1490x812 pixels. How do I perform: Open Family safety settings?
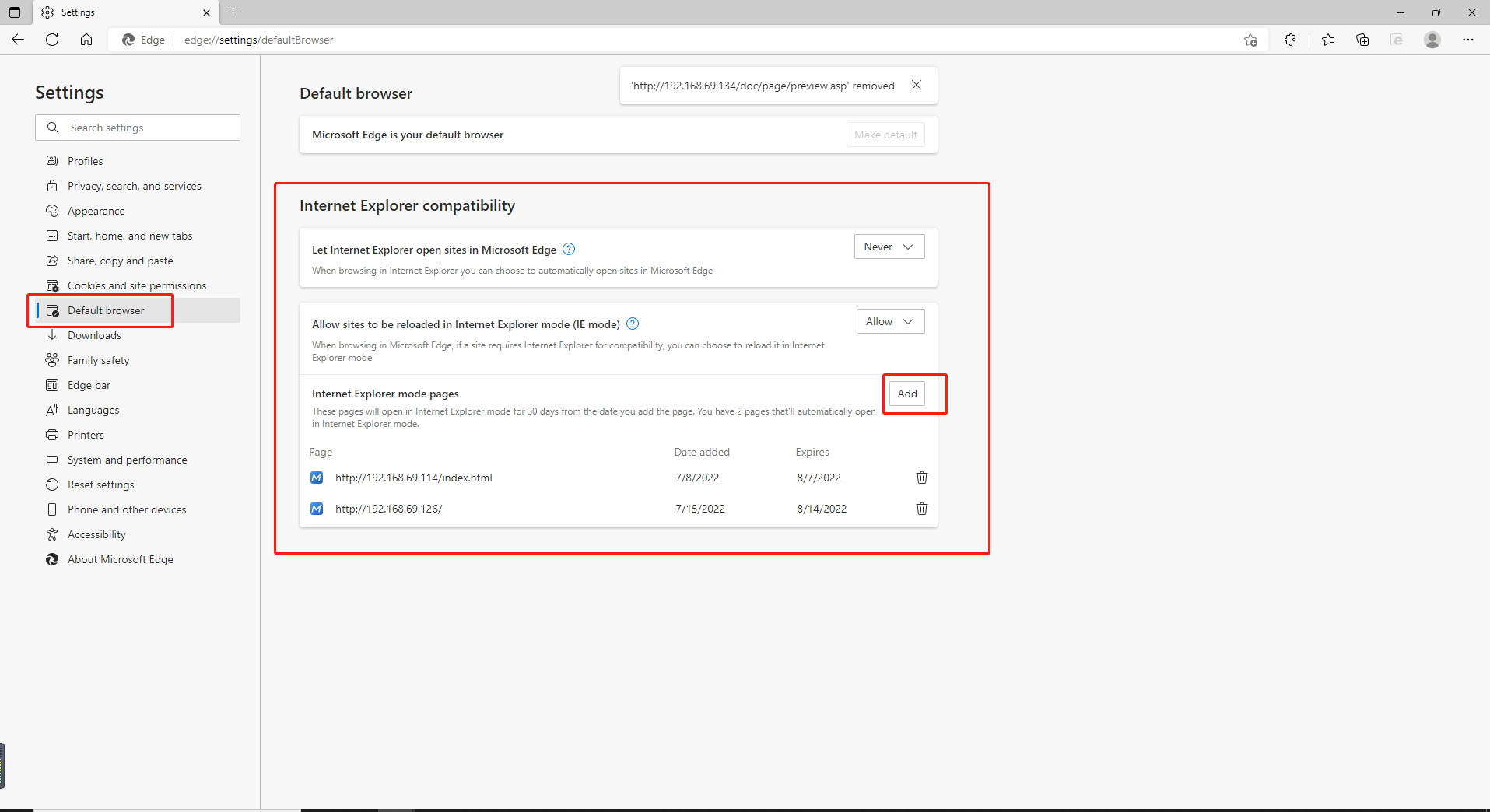click(138, 360)
